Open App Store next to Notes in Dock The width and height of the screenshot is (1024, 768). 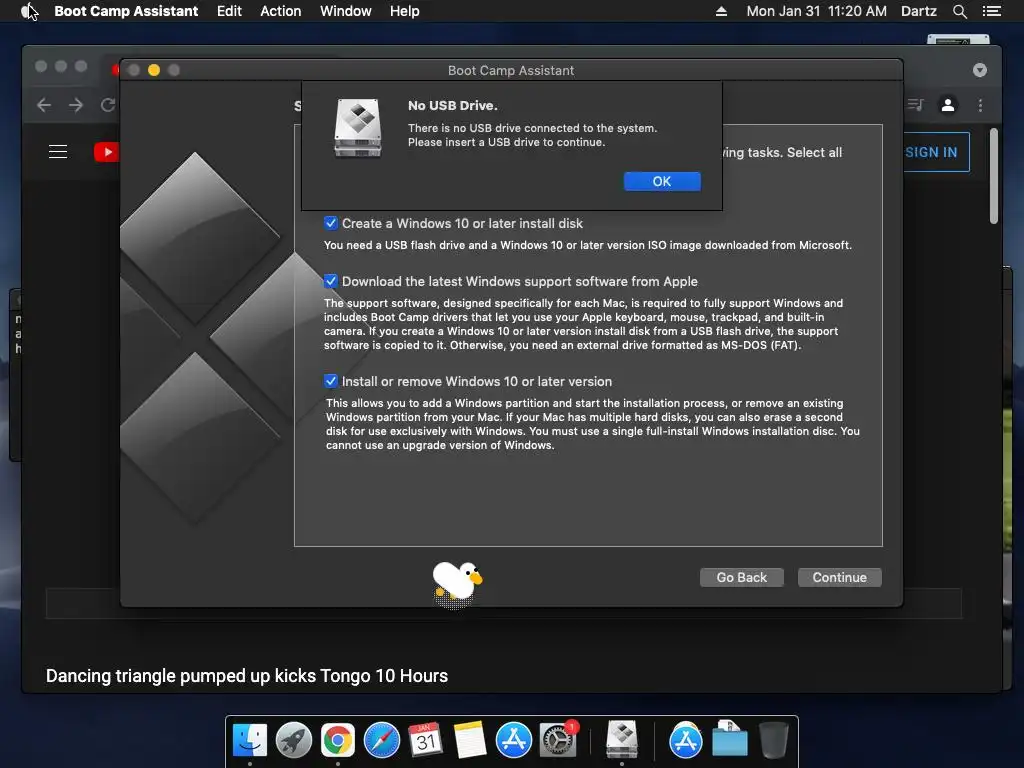click(x=513, y=740)
